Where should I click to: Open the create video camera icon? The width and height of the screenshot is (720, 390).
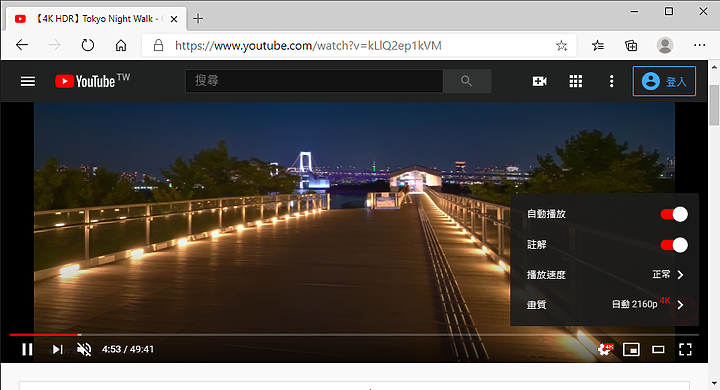pos(540,81)
